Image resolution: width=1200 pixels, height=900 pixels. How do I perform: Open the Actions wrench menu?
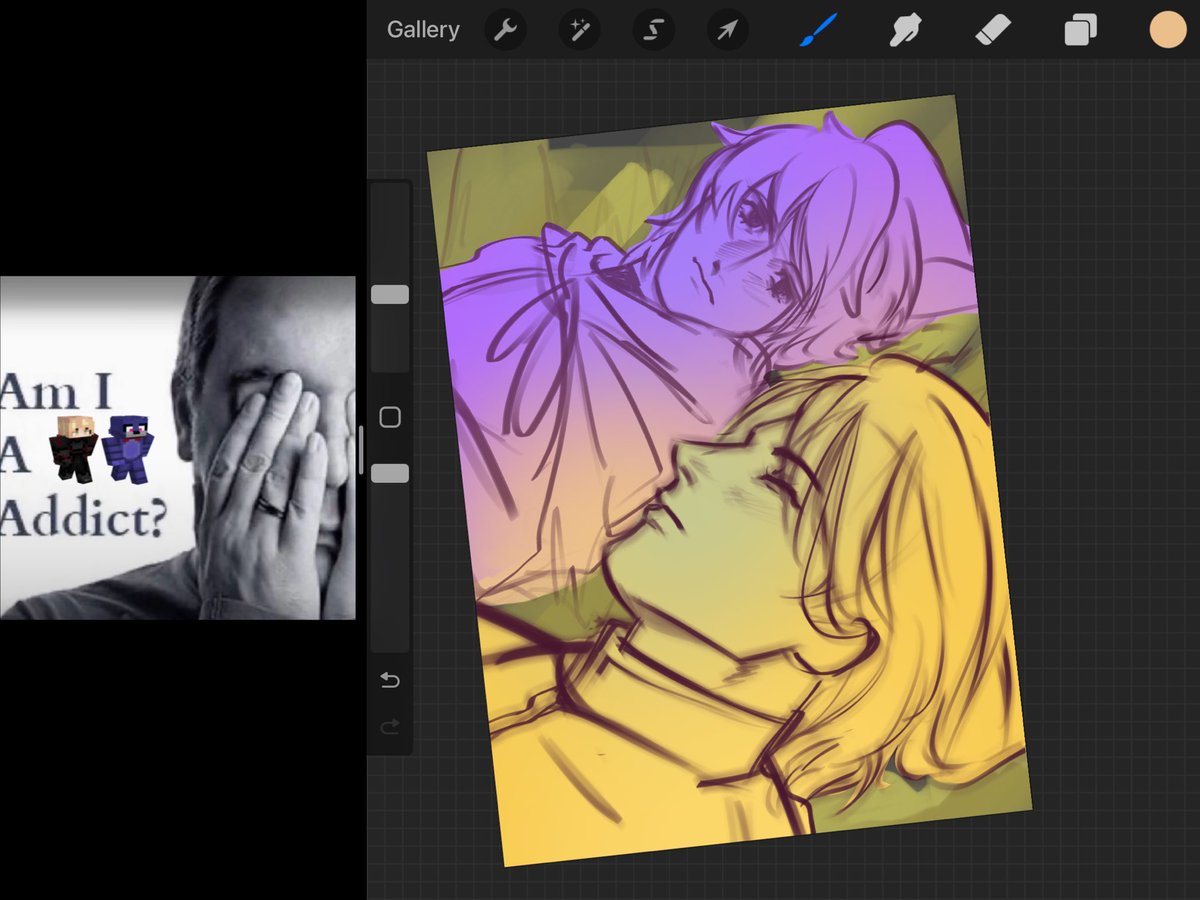coord(505,31)
